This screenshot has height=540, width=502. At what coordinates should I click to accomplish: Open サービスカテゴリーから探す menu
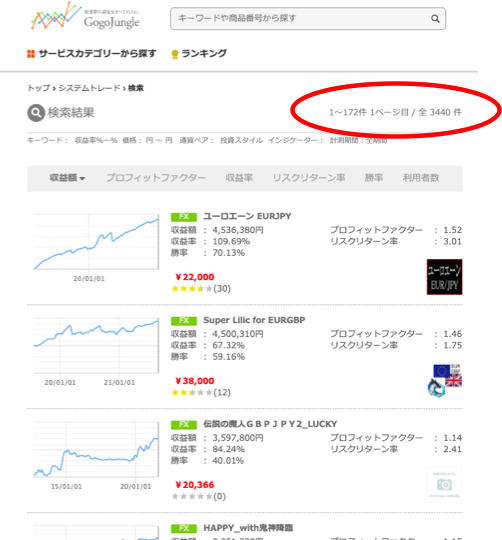97,54
